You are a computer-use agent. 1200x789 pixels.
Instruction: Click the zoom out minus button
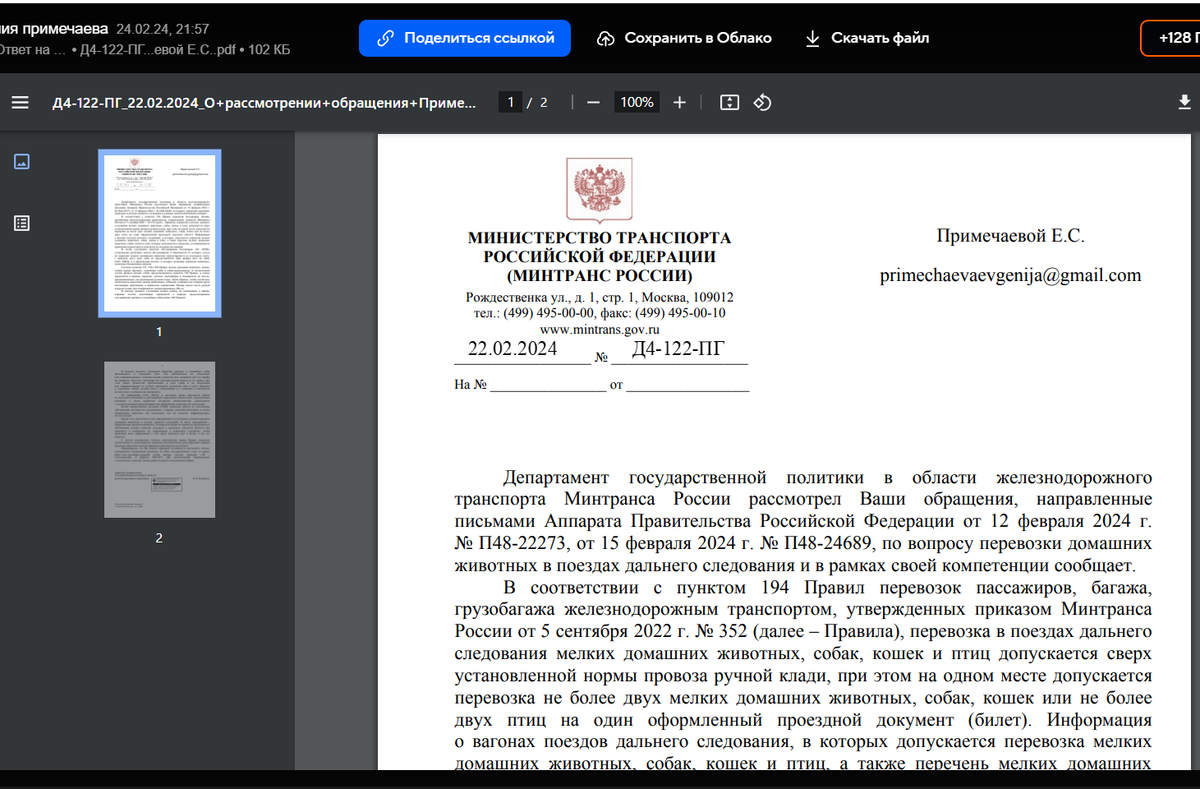(593, 102)
